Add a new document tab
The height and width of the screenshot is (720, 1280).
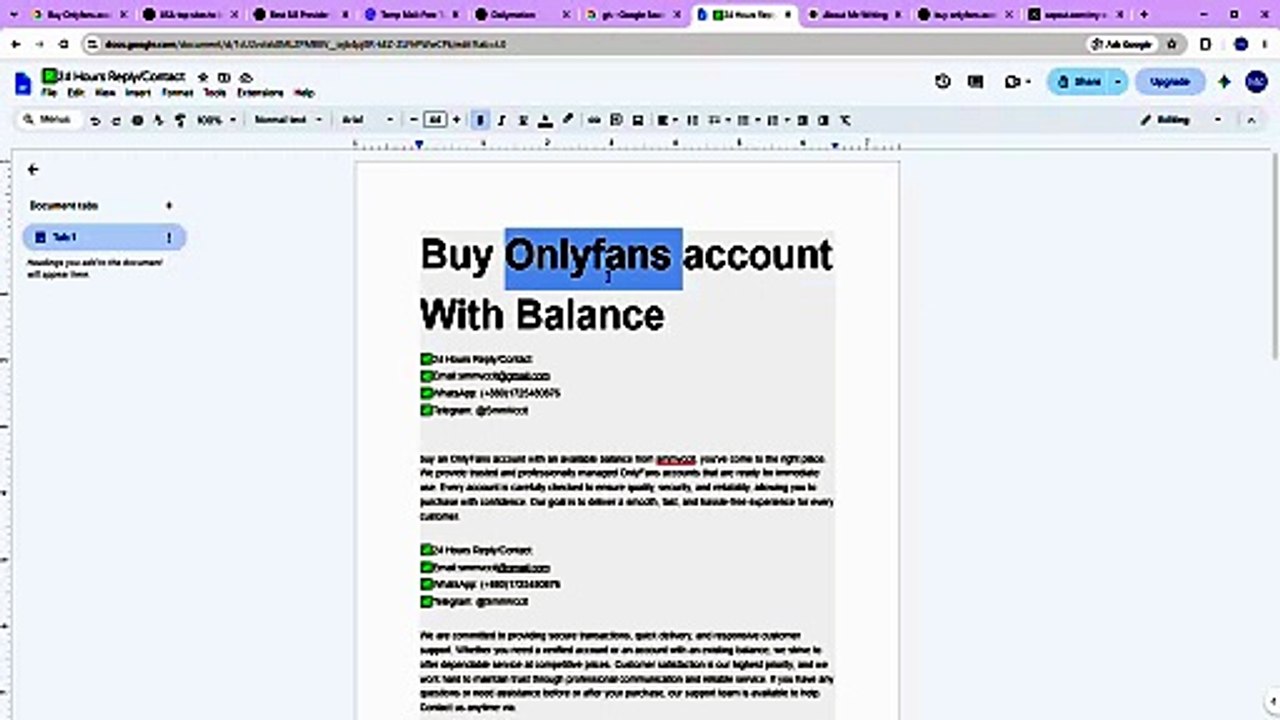169,205
